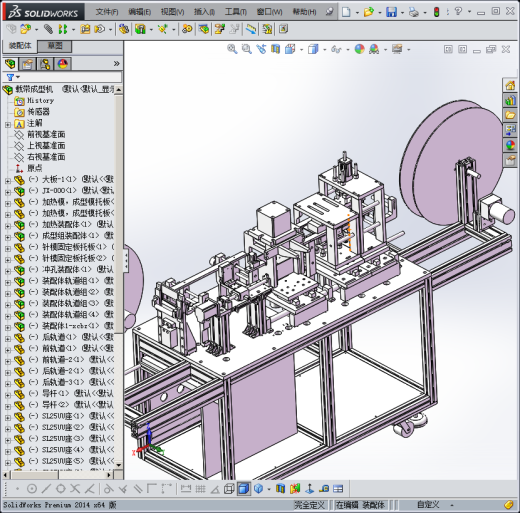The height and width of the screenshot is (513, 520).
Task: Click the tree filter funnel icon
Action: pos(10,77)
